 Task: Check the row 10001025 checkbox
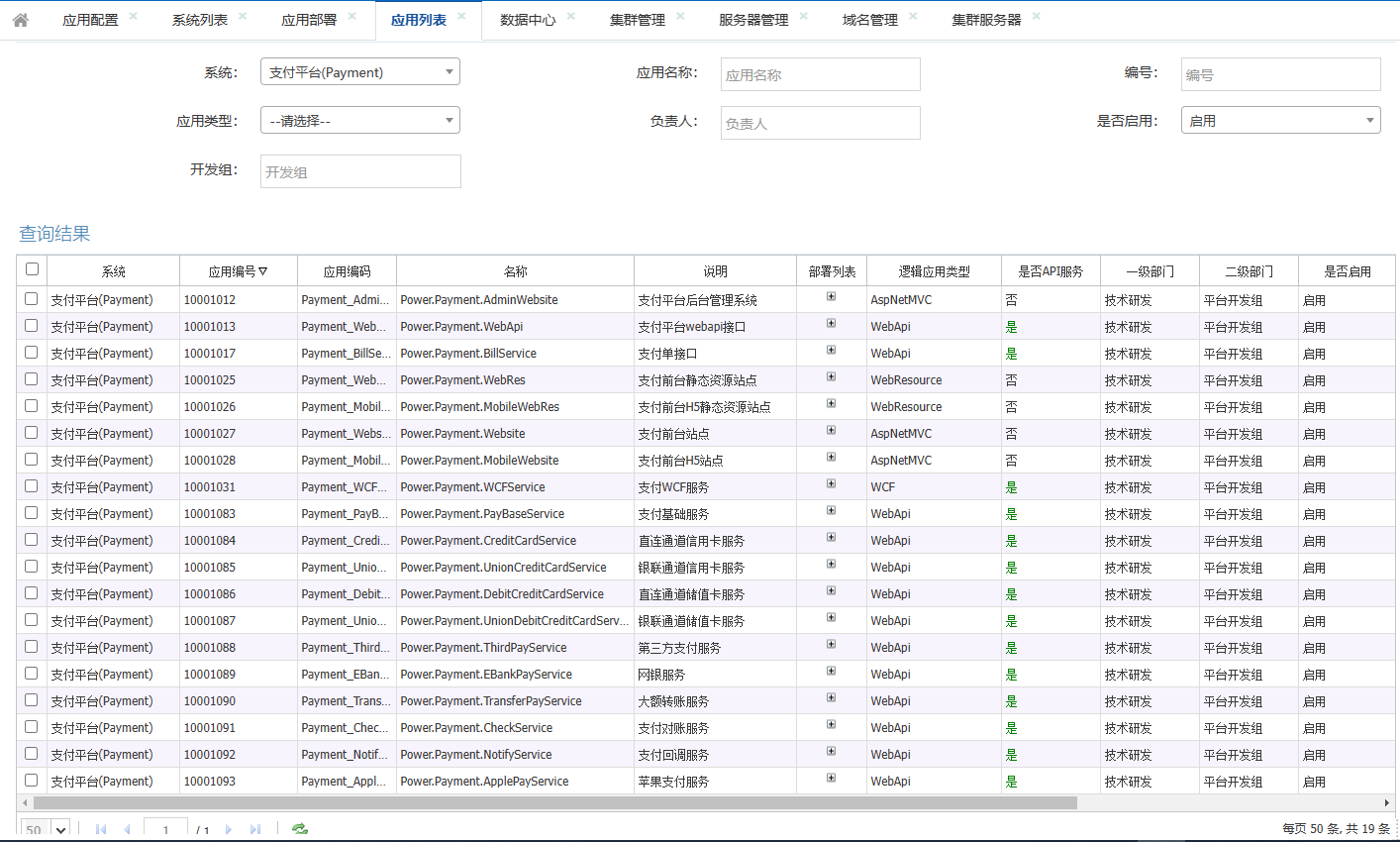pyautogui.click(x=32, y=378)
